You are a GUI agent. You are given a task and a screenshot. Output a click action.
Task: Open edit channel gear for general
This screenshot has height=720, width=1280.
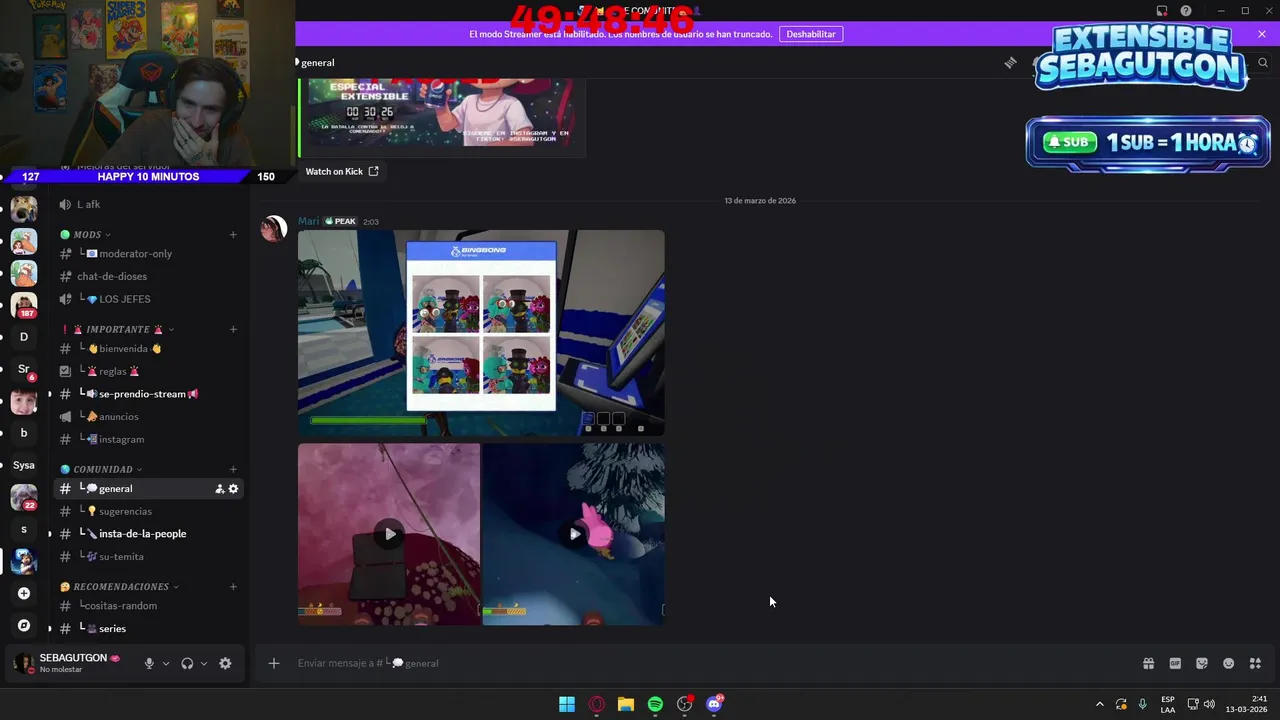coord(234,489)
